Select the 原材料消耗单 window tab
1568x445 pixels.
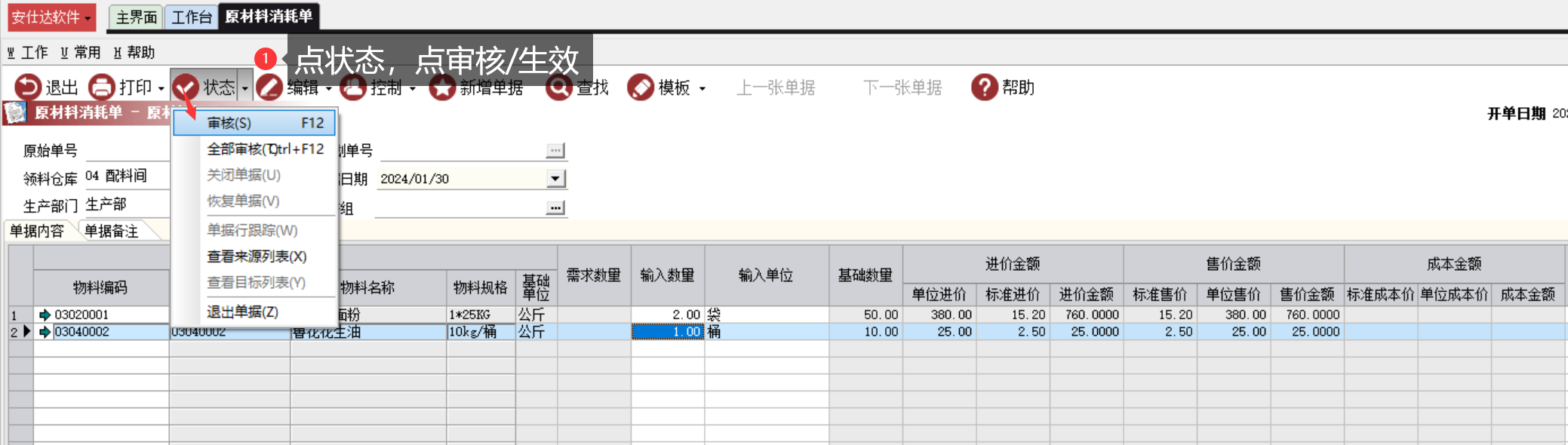269,16
